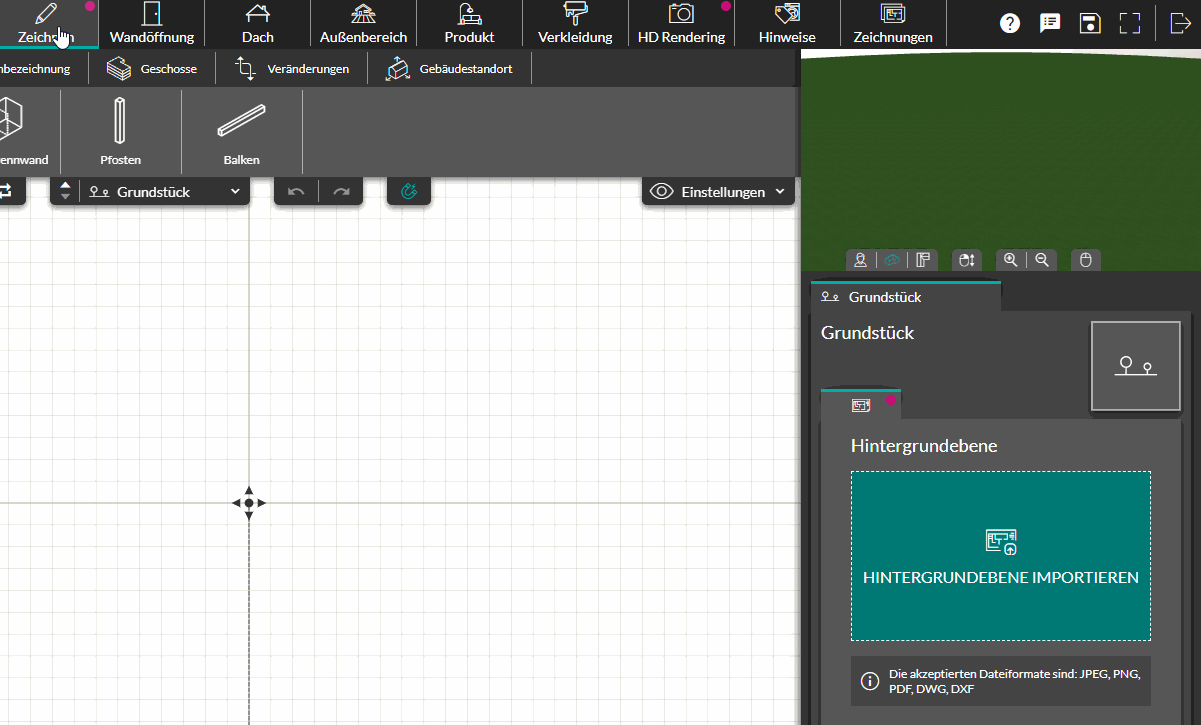This screenshot has width=1201, height=725.
Task: Switch to the Außenbereich tab
Action: coord(363,24)
